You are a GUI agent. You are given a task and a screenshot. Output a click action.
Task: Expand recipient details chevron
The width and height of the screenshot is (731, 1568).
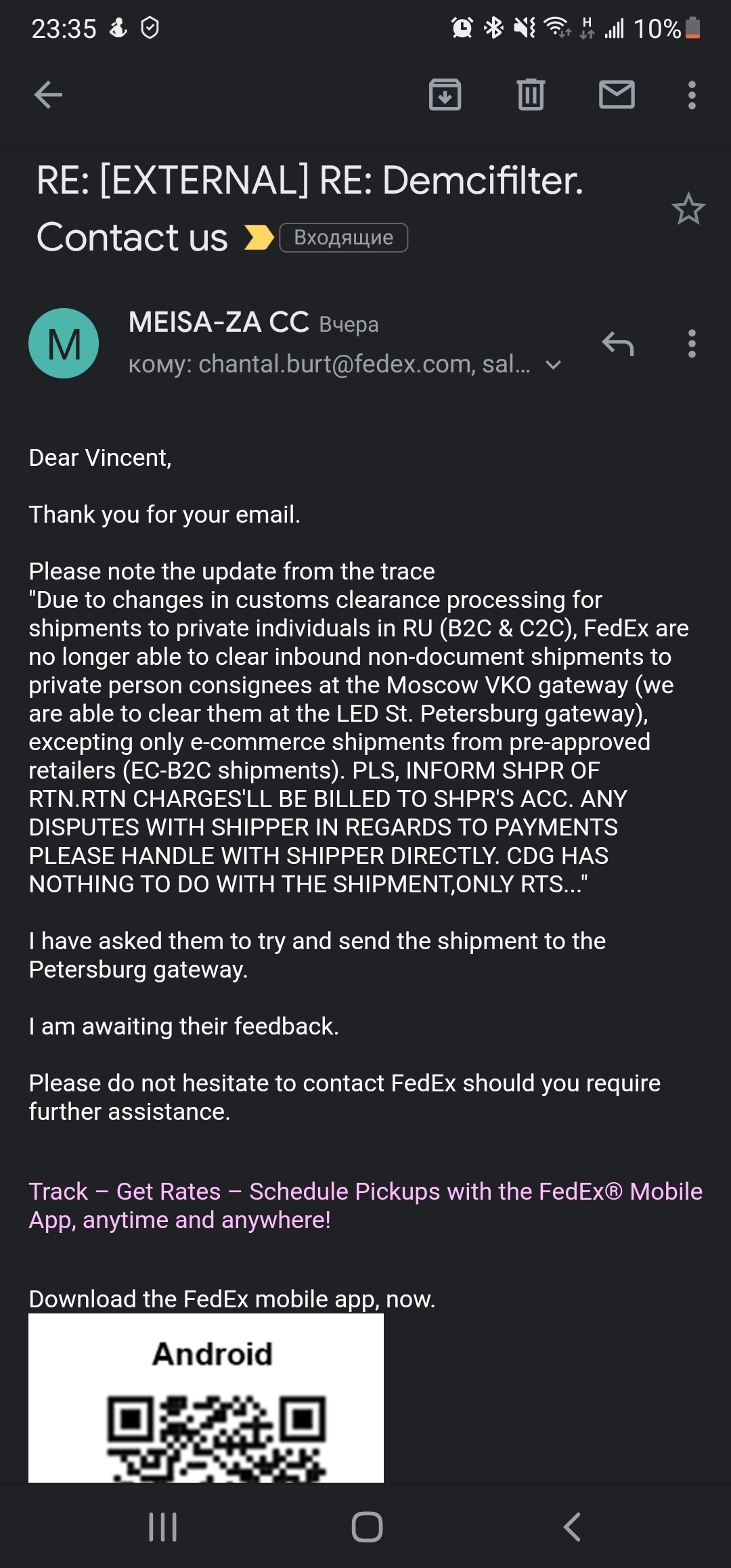click(554, 366)
